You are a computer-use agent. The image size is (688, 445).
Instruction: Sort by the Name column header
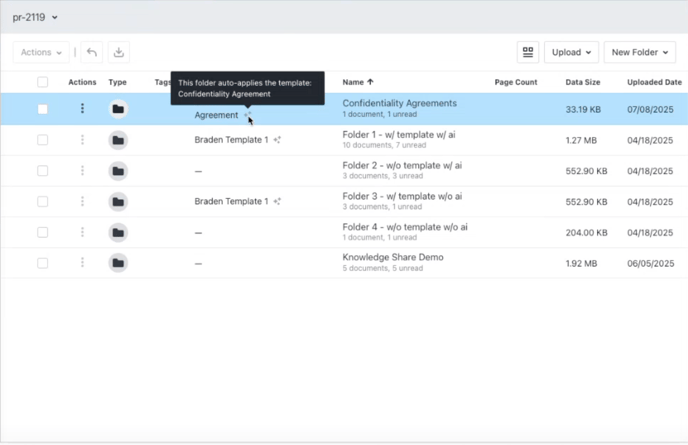click(x=357, y=82)
